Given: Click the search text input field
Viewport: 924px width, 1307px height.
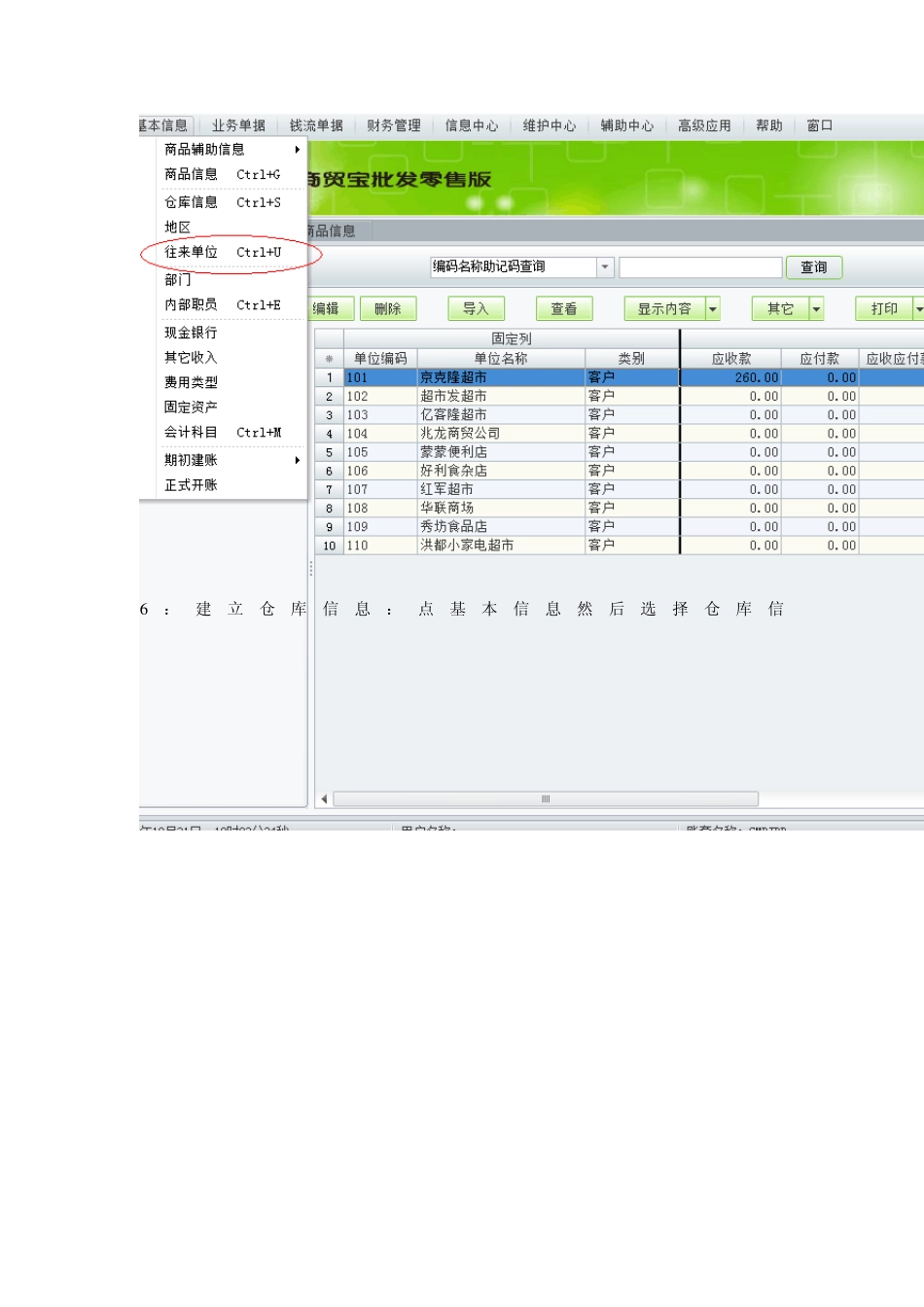Looking at the screenshot, I should 700,267.
